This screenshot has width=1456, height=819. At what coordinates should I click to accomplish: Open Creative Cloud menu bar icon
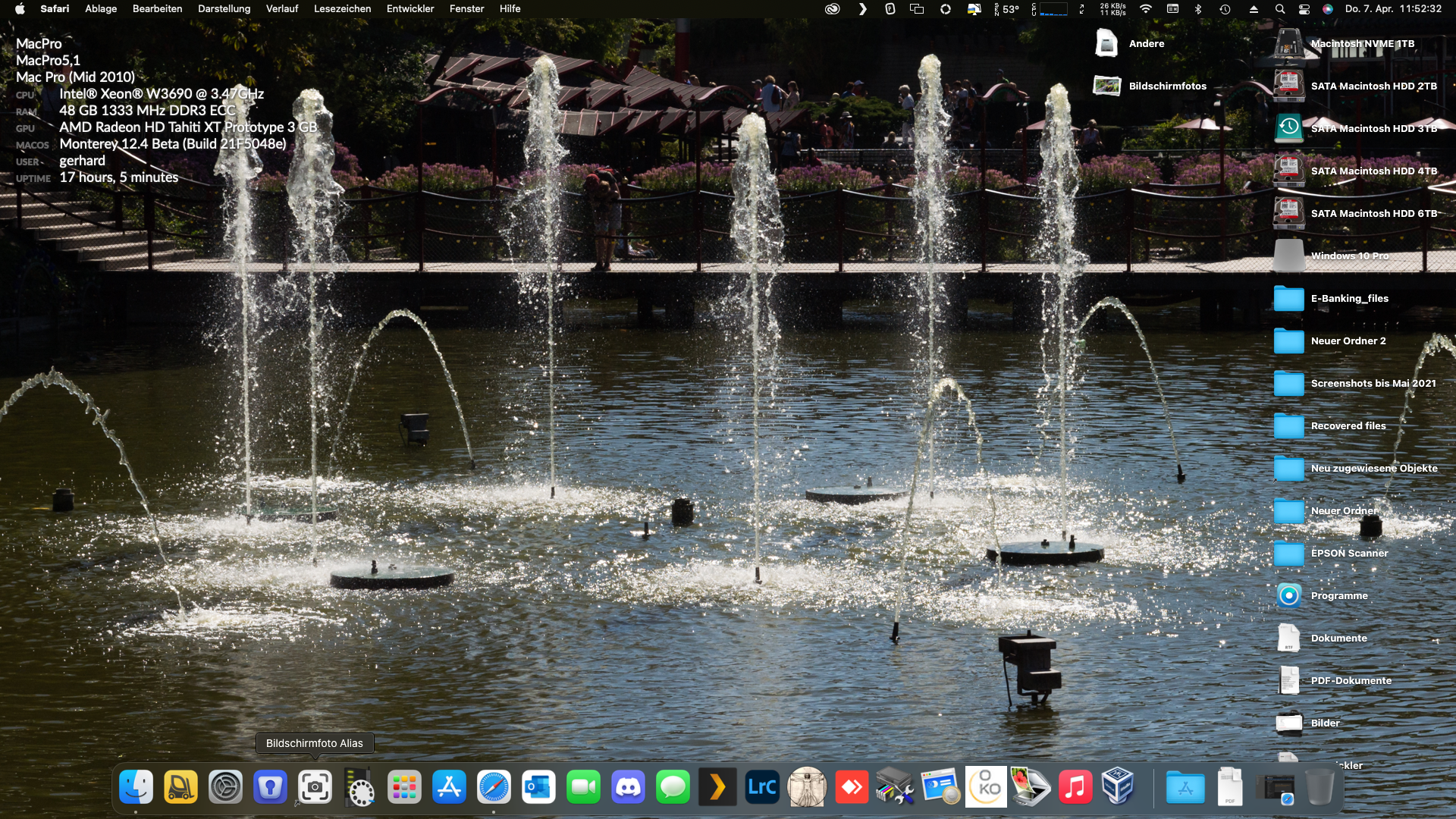[832, 9]
